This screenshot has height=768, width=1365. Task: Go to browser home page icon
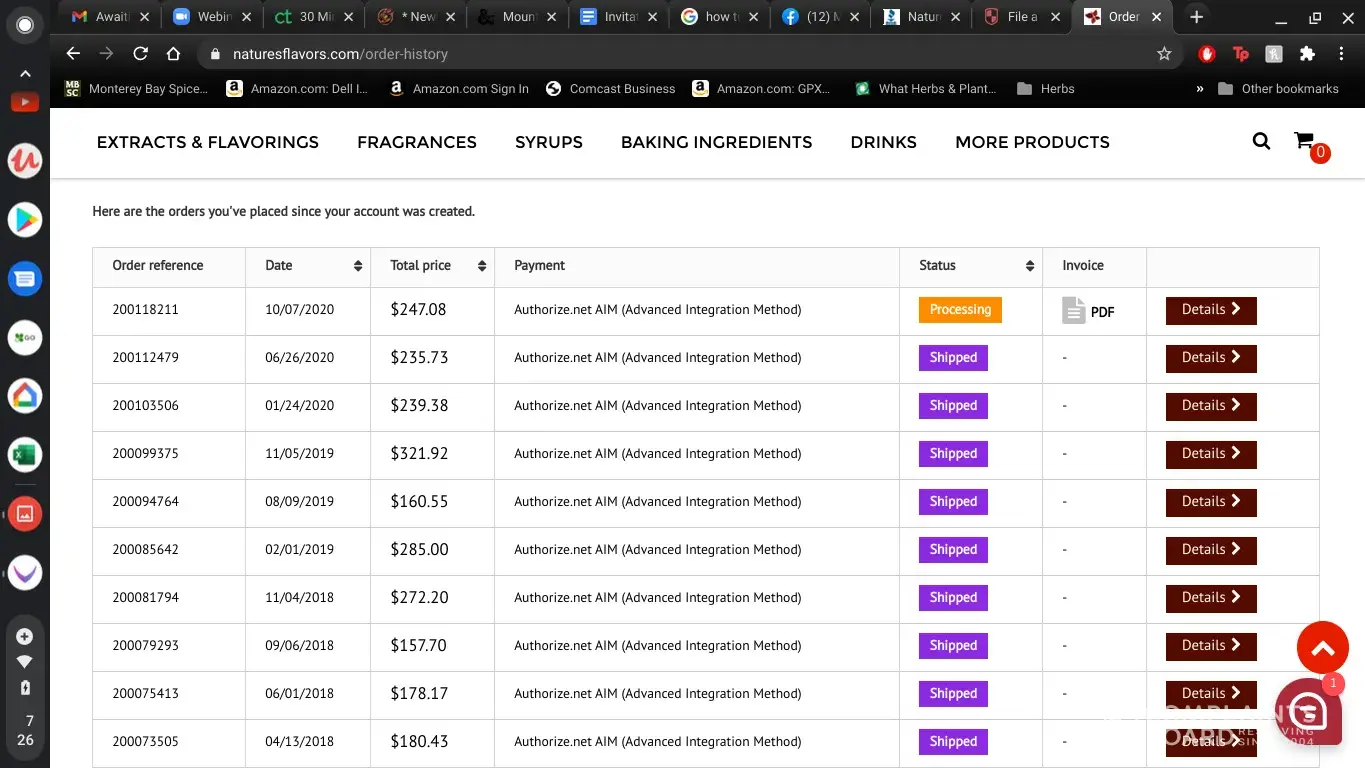click(173, 54)
